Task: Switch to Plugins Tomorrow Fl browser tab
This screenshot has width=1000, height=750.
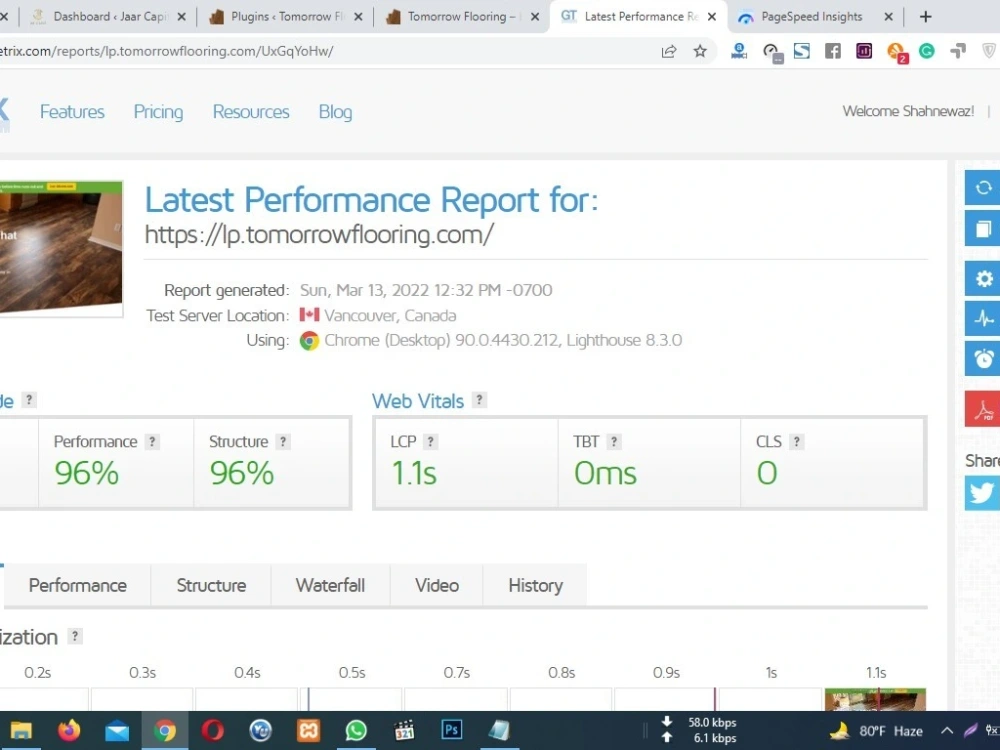Action: tap(286, 17)
